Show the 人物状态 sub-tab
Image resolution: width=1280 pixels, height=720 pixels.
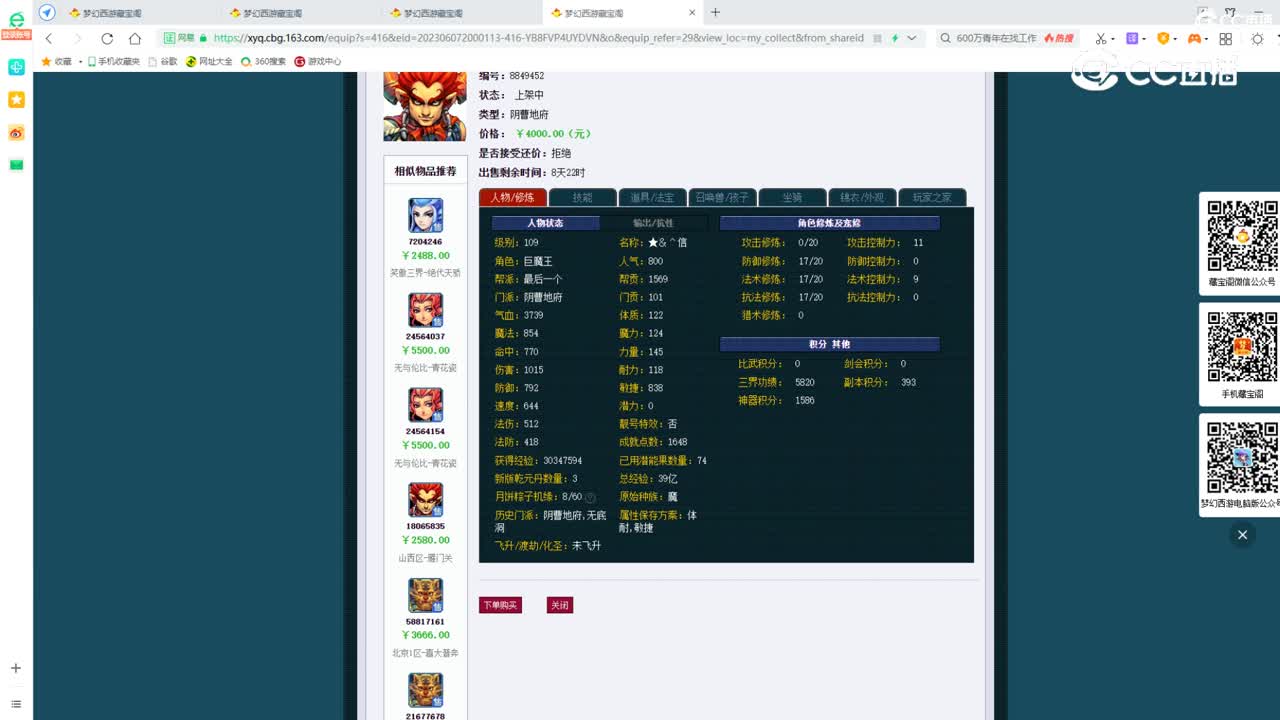click(545, 223)
